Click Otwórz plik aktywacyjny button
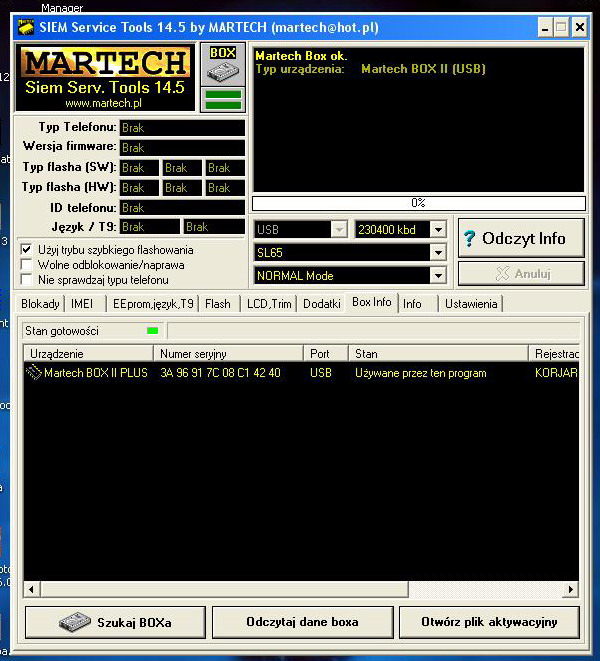Screen dimensions: 600x661 (x=489, y=622)
